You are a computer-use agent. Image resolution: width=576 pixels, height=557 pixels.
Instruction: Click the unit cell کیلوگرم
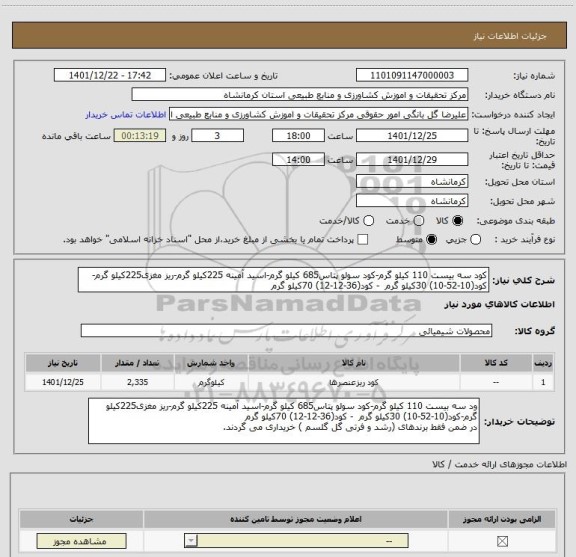(211, 382)
